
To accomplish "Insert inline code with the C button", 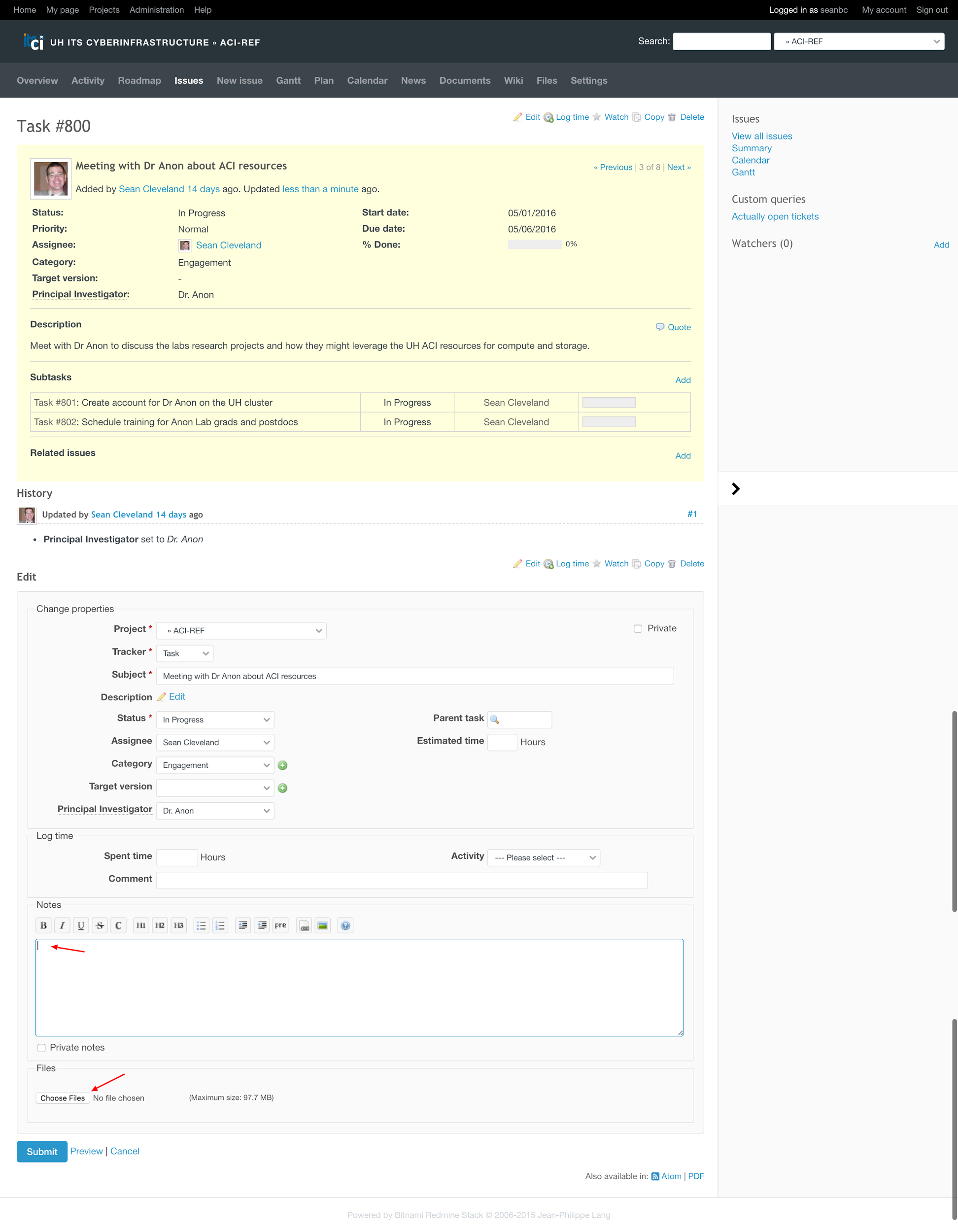I will pos(118,925).
